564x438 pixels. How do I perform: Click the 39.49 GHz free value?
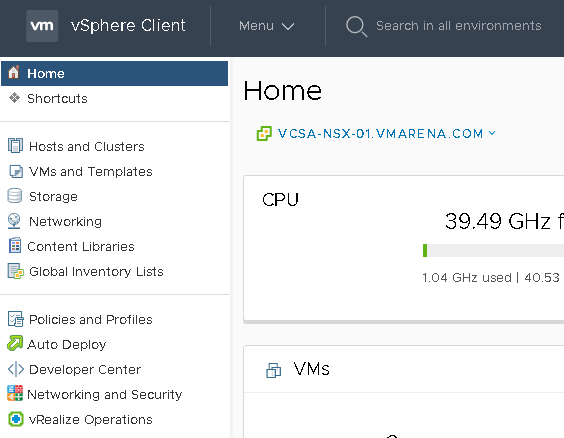504,221
